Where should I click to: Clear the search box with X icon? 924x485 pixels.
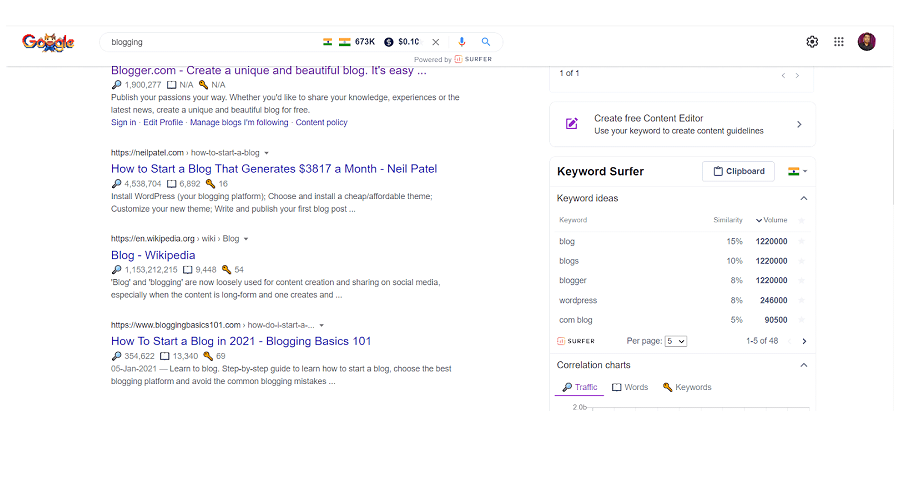pos(435,42)
